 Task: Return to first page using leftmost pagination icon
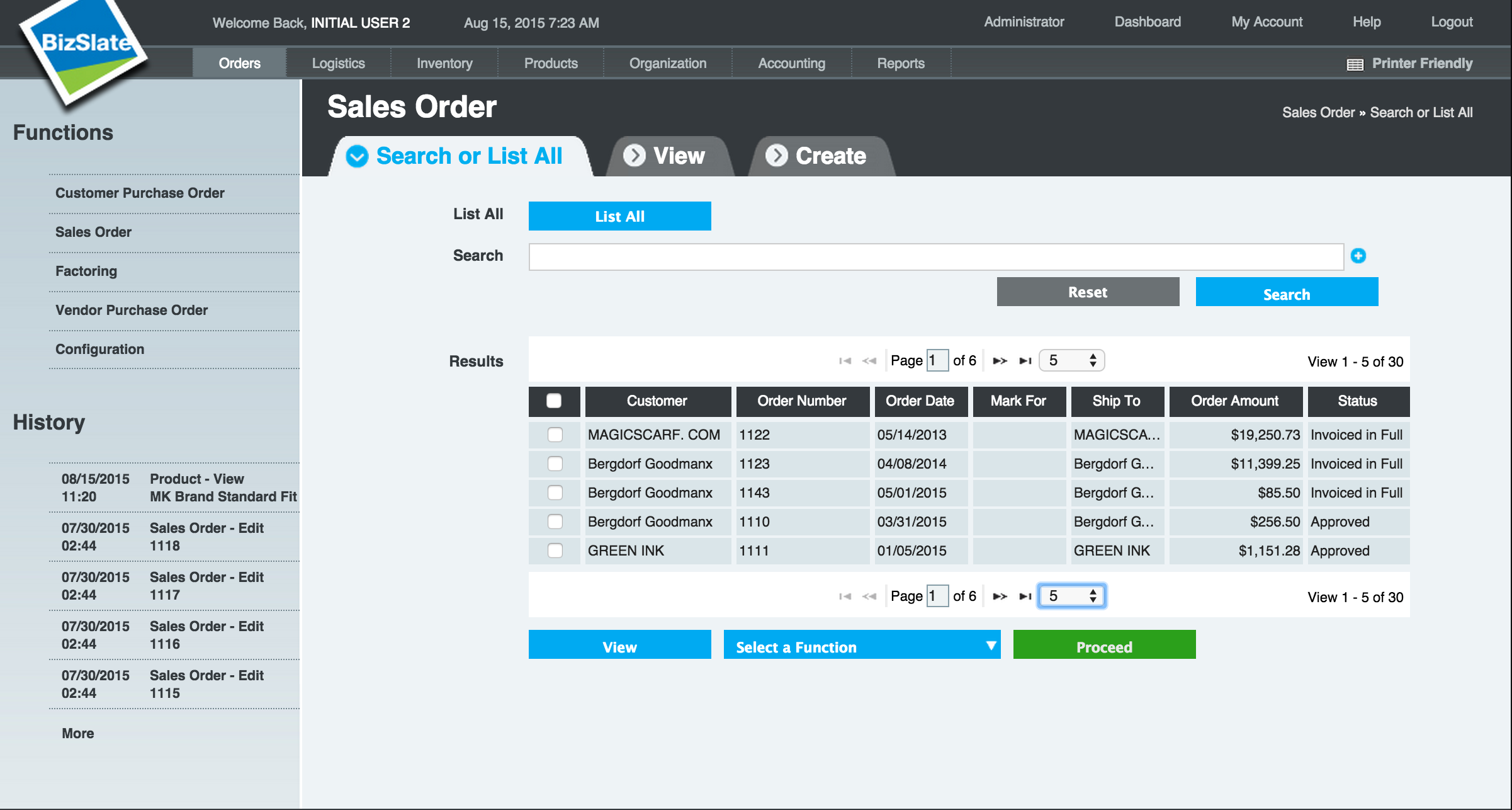coord(843,360)
